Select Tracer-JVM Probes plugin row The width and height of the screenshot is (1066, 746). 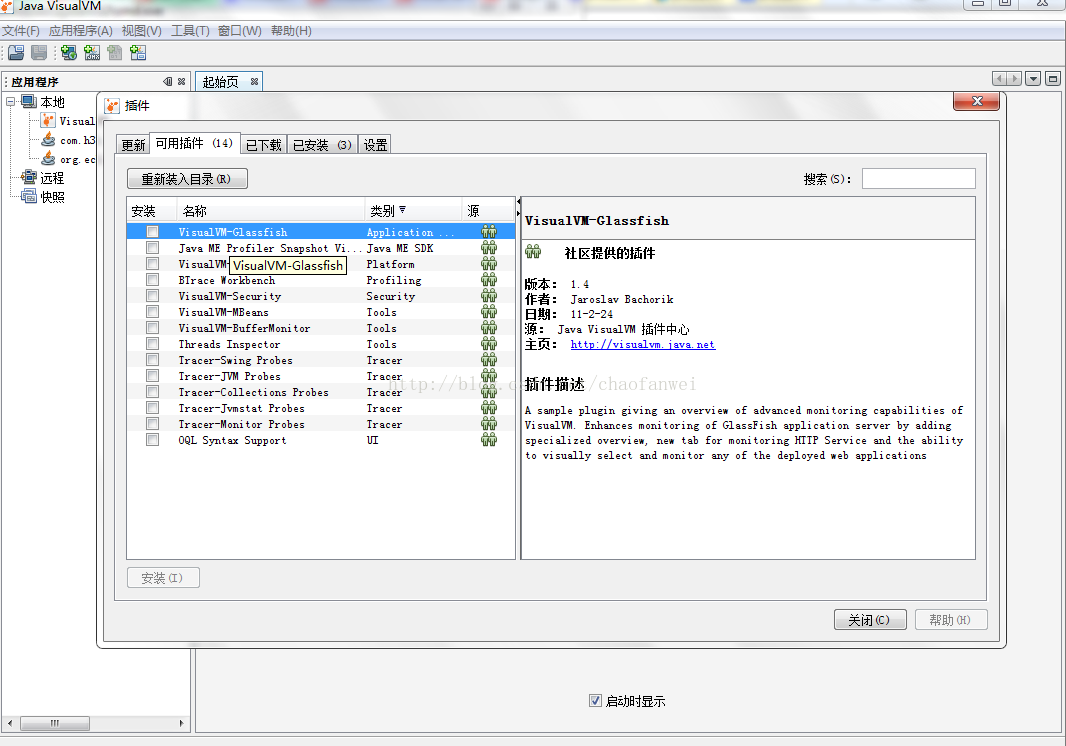320,376
